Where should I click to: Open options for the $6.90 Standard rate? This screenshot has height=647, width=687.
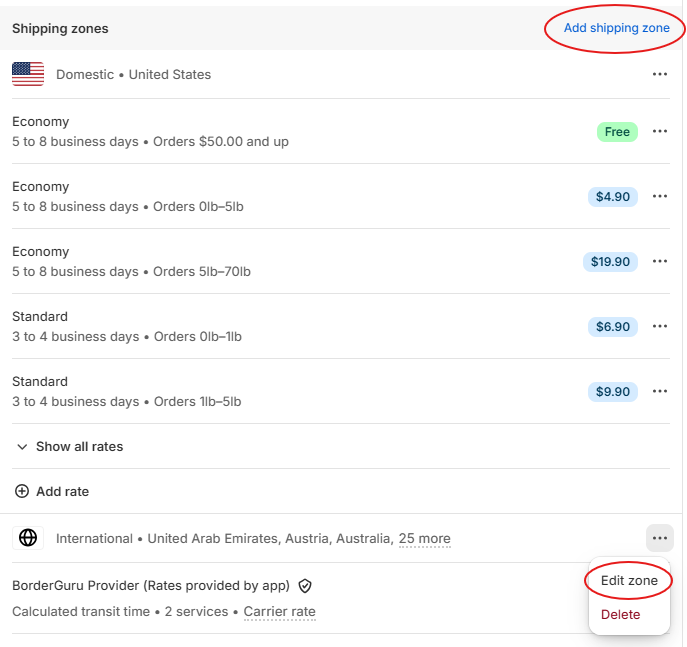pyautogui.click(x=659, y=326)
